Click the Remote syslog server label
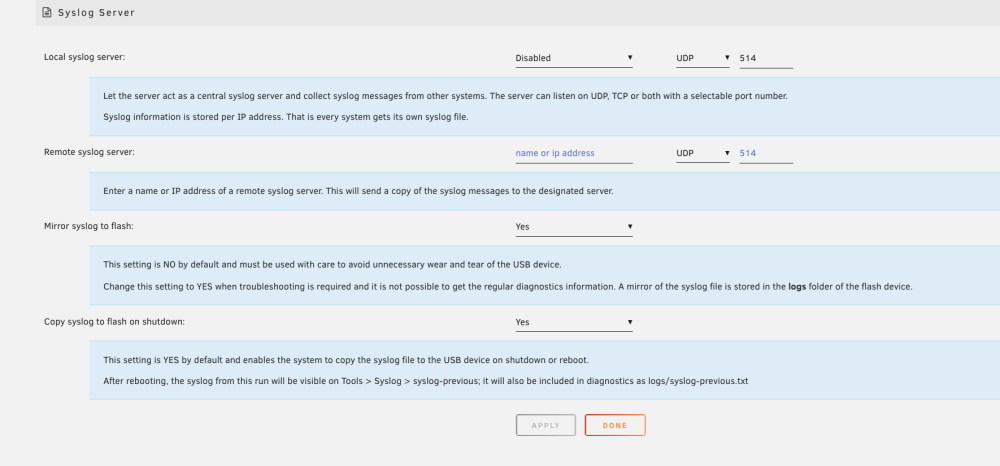This screenshot has height=466, width=1000. point(89,152)
